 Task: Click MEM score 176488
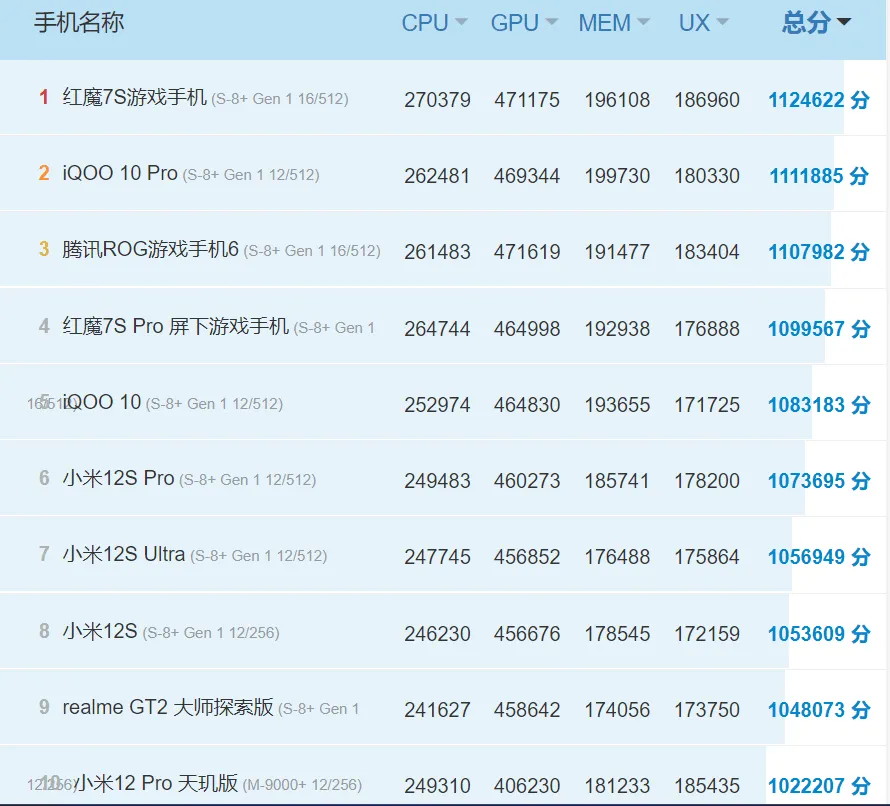[x=617, y=557]
